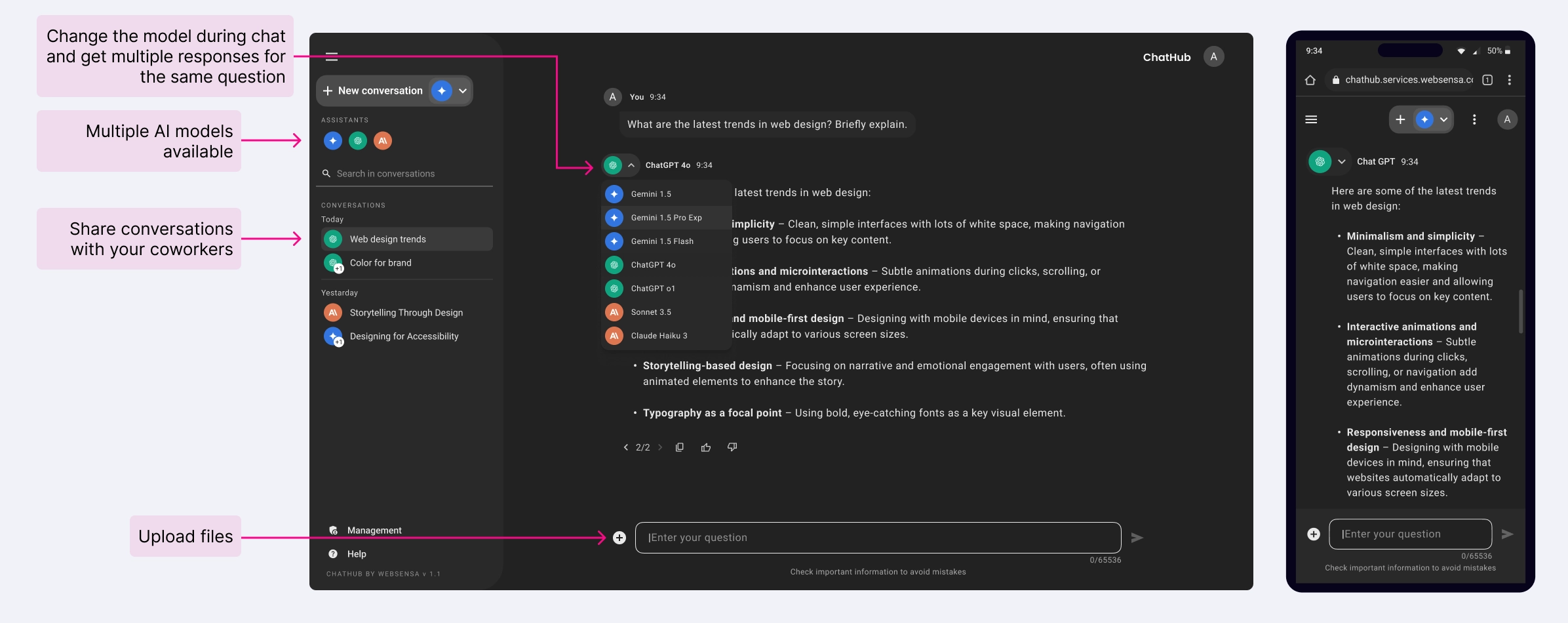The image size is (1568, 623).
Task: Click the ChatGPT icon beside Web design trends
Action: (x=333, y=239)
